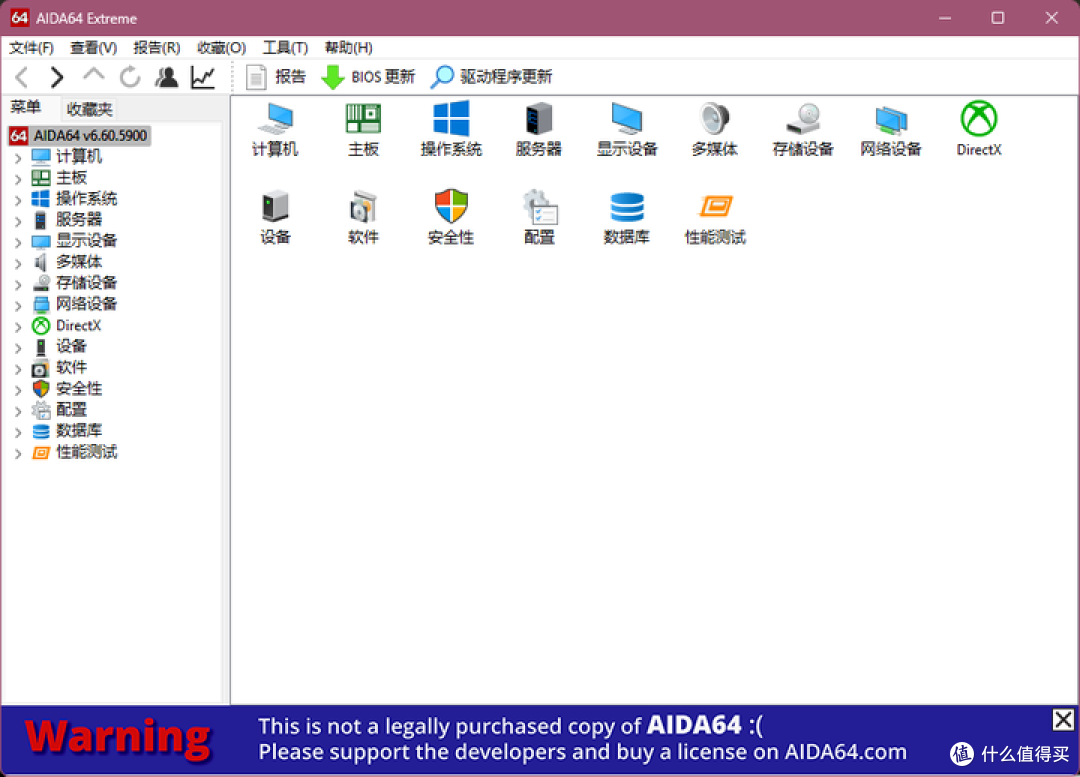This screenshot has height=777, width=1080.
Task: Go up one level with the up arrow
Action: point(94,74)
